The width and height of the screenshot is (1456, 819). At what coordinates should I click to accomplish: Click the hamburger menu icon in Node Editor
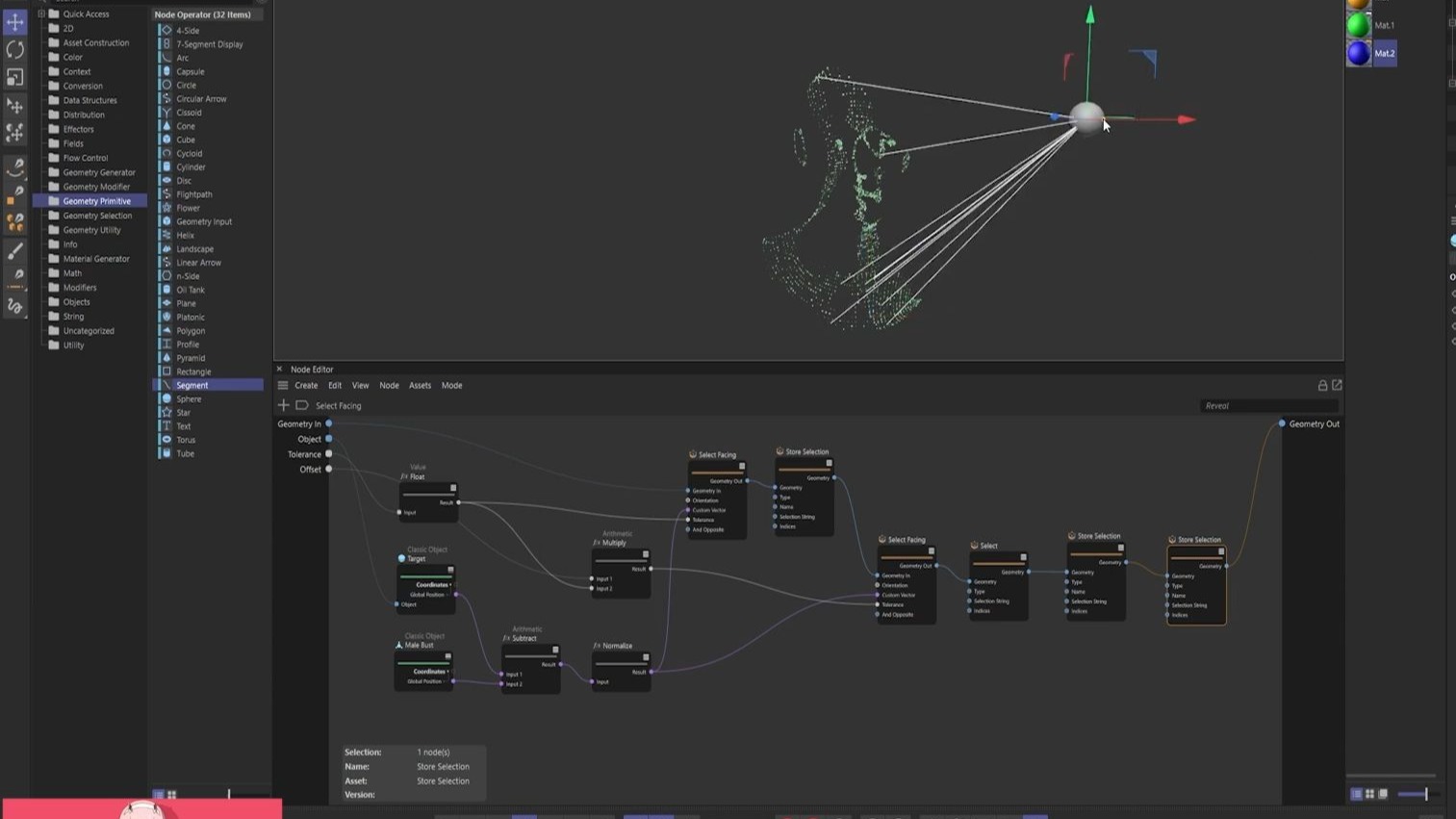click(x=283, y=385)
